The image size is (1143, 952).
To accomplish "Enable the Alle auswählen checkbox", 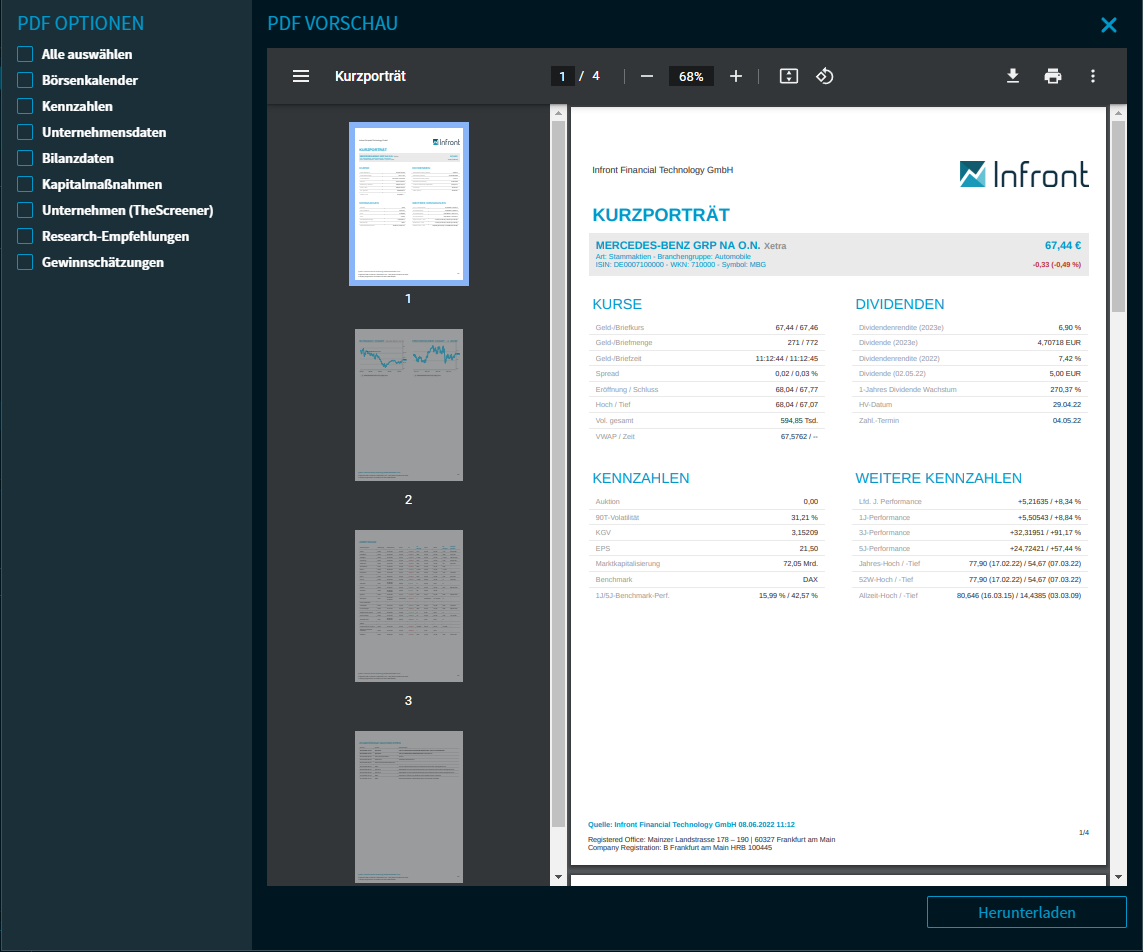I will pos(25,55).
